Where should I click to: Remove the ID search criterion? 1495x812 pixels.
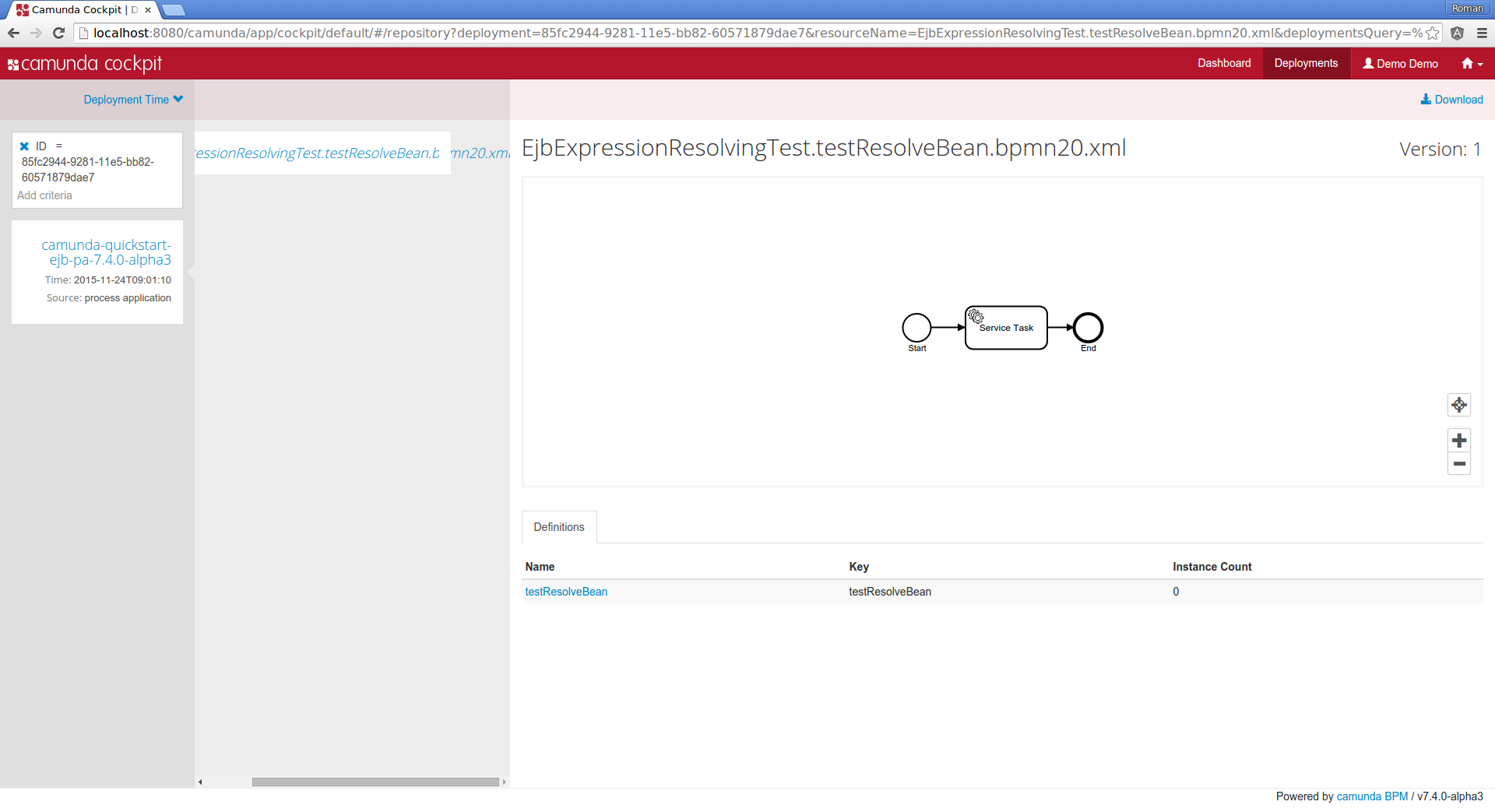[24, 146]
